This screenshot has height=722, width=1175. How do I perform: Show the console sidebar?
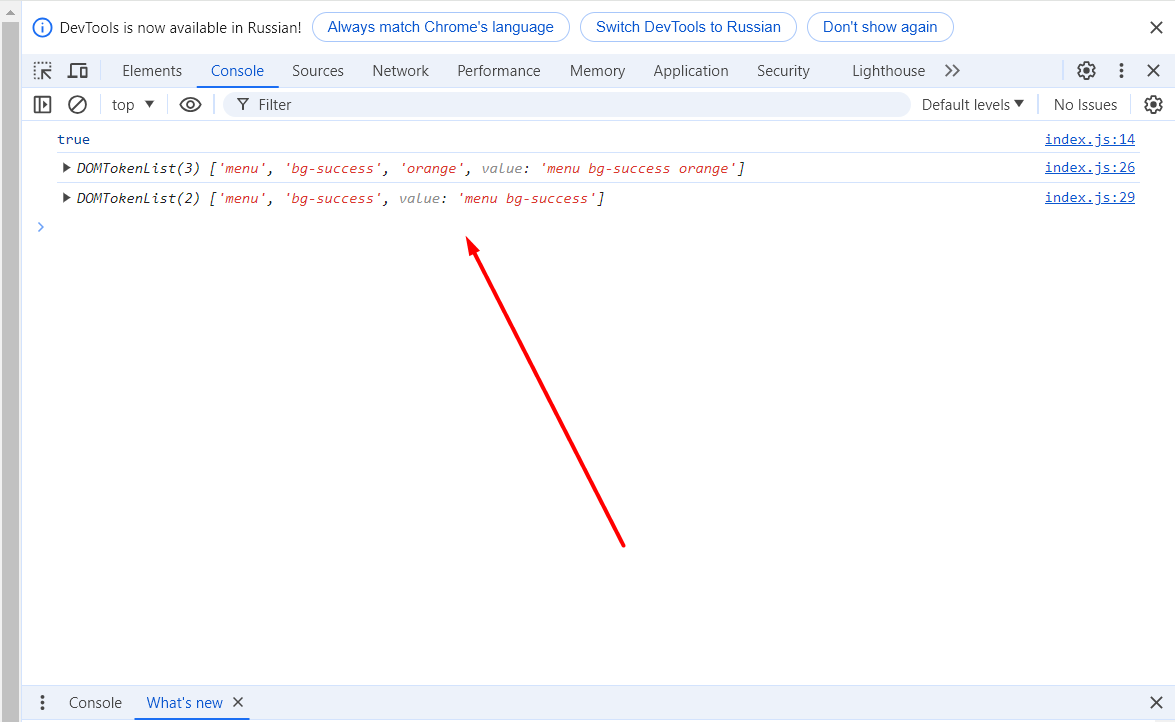tap(43, 104)
